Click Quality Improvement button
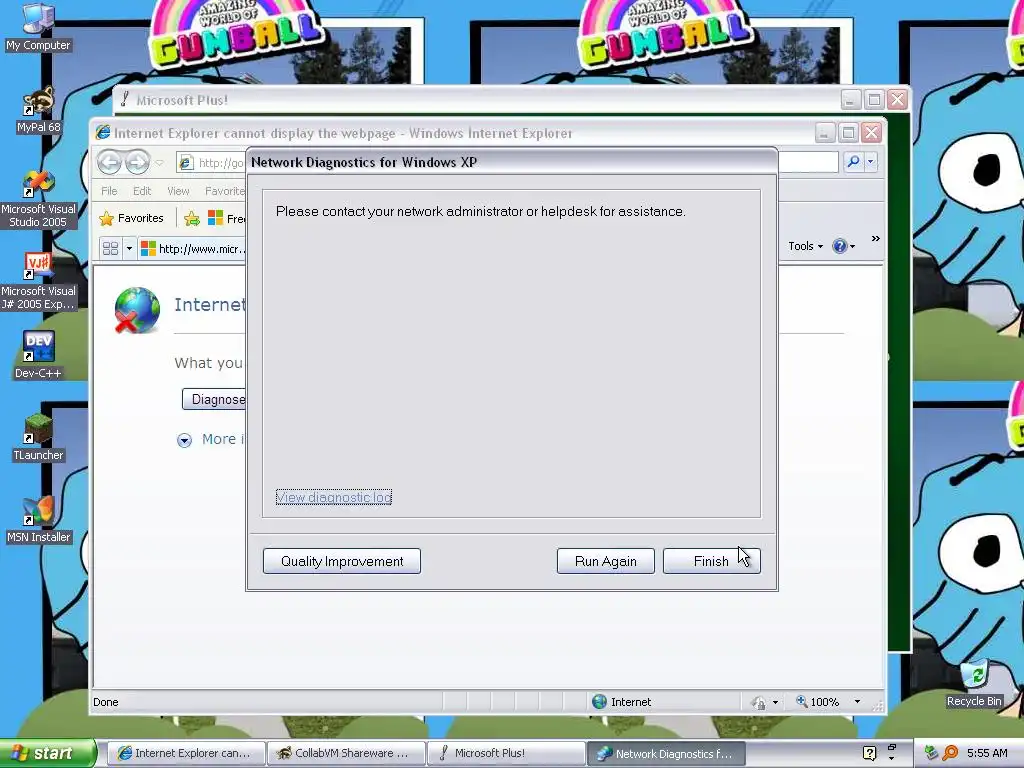 pyautogui.click(x=342, y=561)
